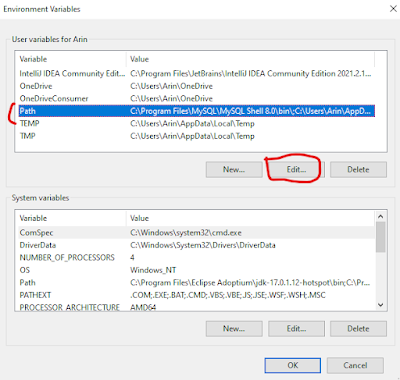
Task: Select the OS system variable row
Action: tap(197, 270)
